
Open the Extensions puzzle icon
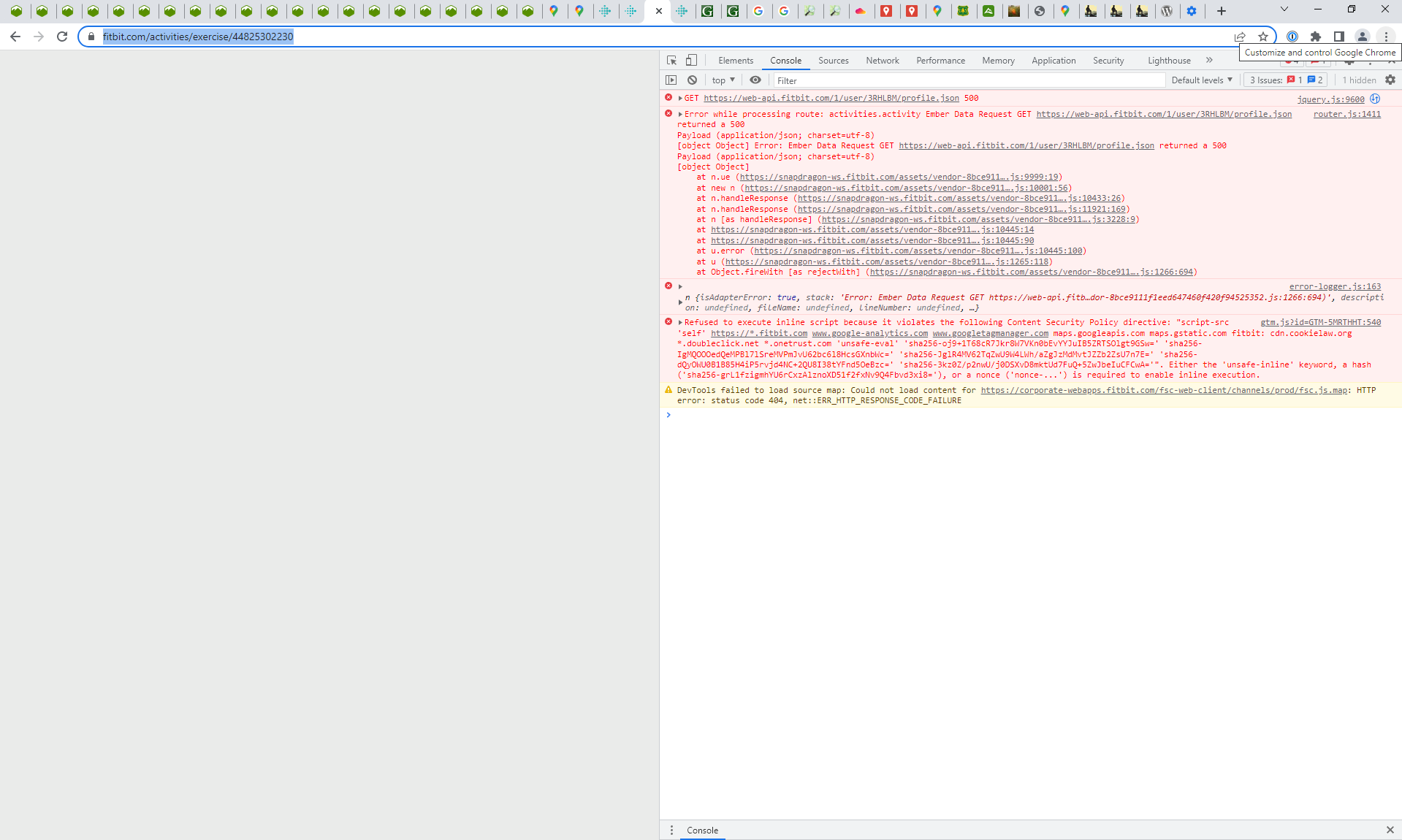click(1316, 37)
